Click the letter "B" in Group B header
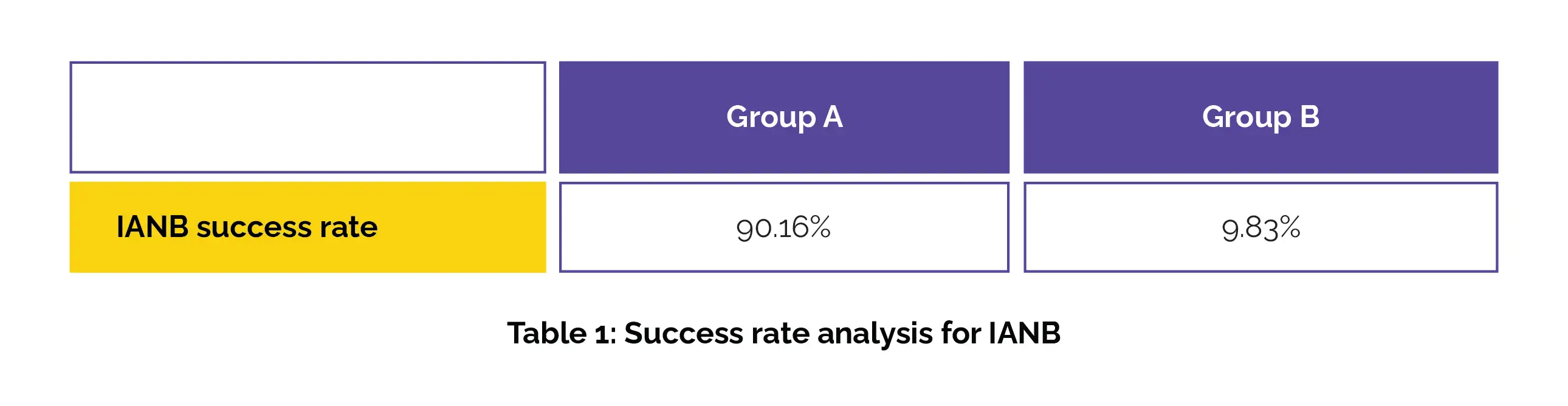This screenshot has height=406, width=1568. coord(1309,116)
